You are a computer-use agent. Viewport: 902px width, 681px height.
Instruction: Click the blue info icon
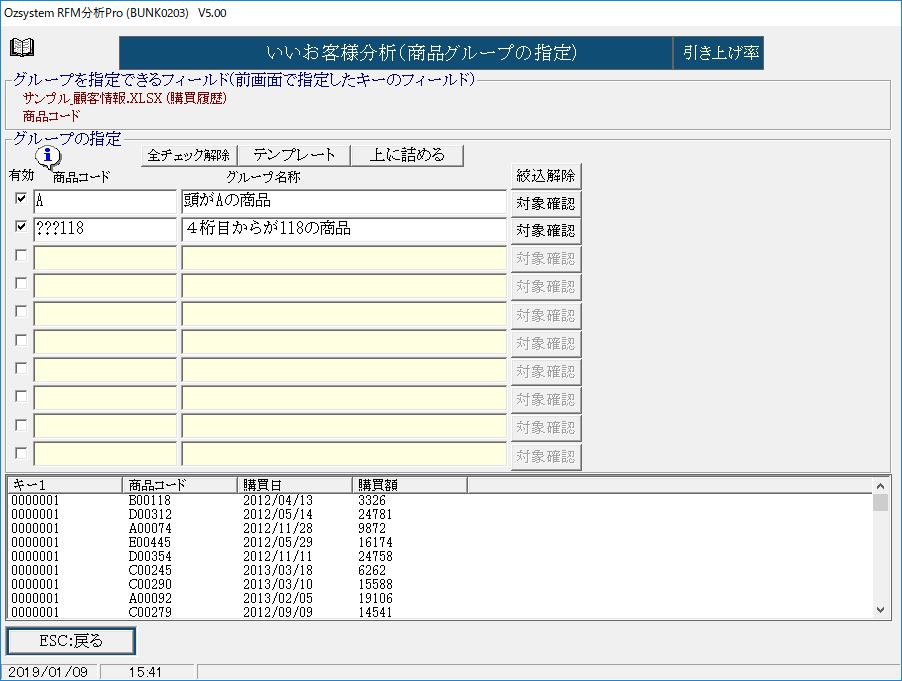(48, 157)
